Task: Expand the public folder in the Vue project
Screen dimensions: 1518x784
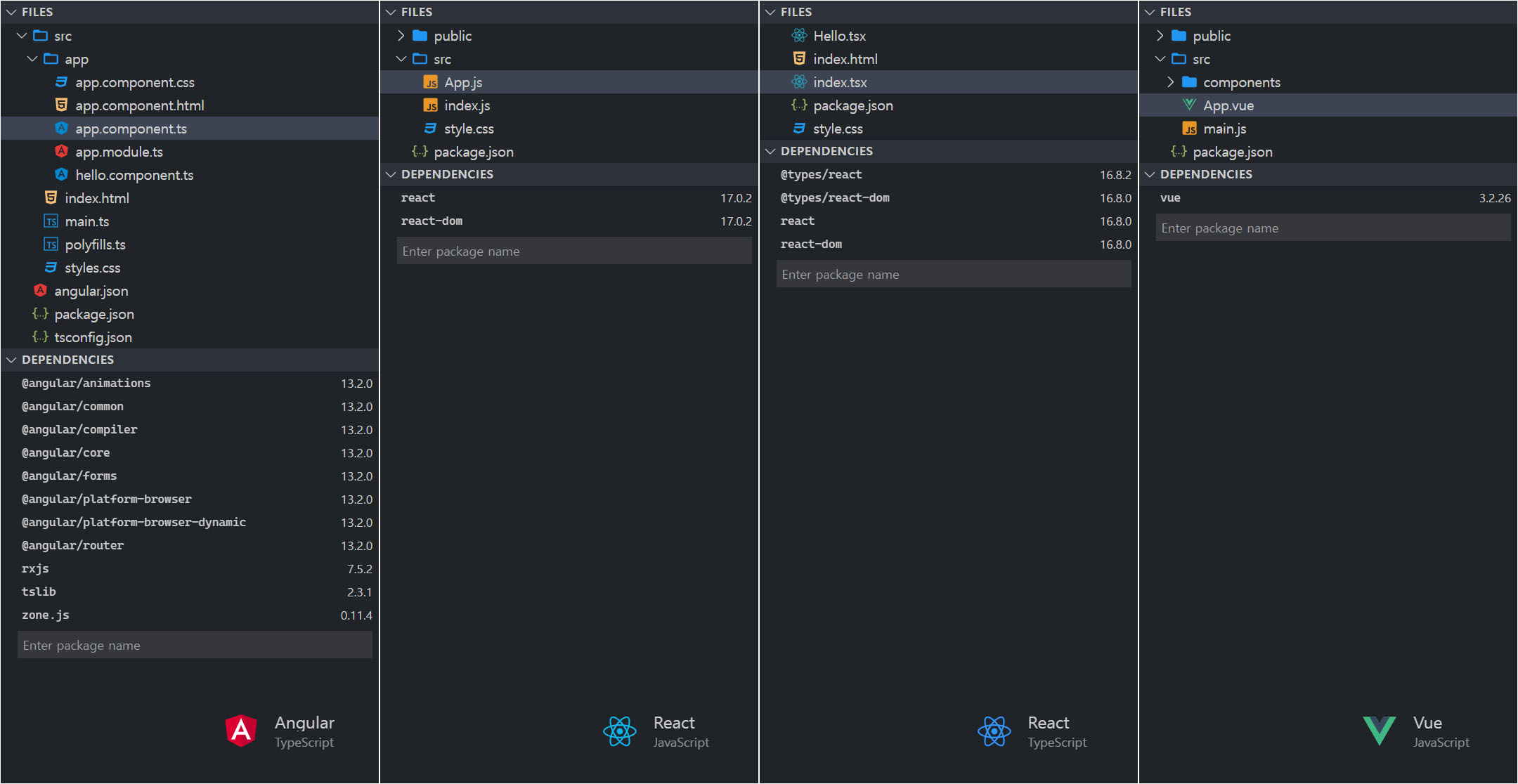Action: (x=1160, y=36)
